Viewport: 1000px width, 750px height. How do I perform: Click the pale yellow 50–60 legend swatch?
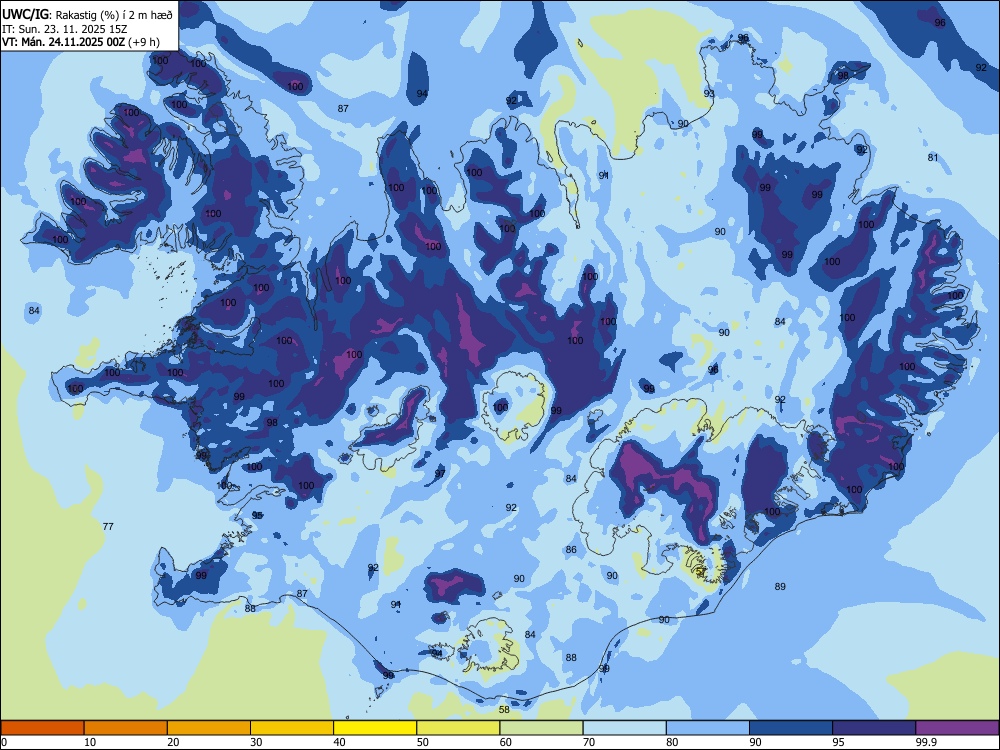[458, 728]
